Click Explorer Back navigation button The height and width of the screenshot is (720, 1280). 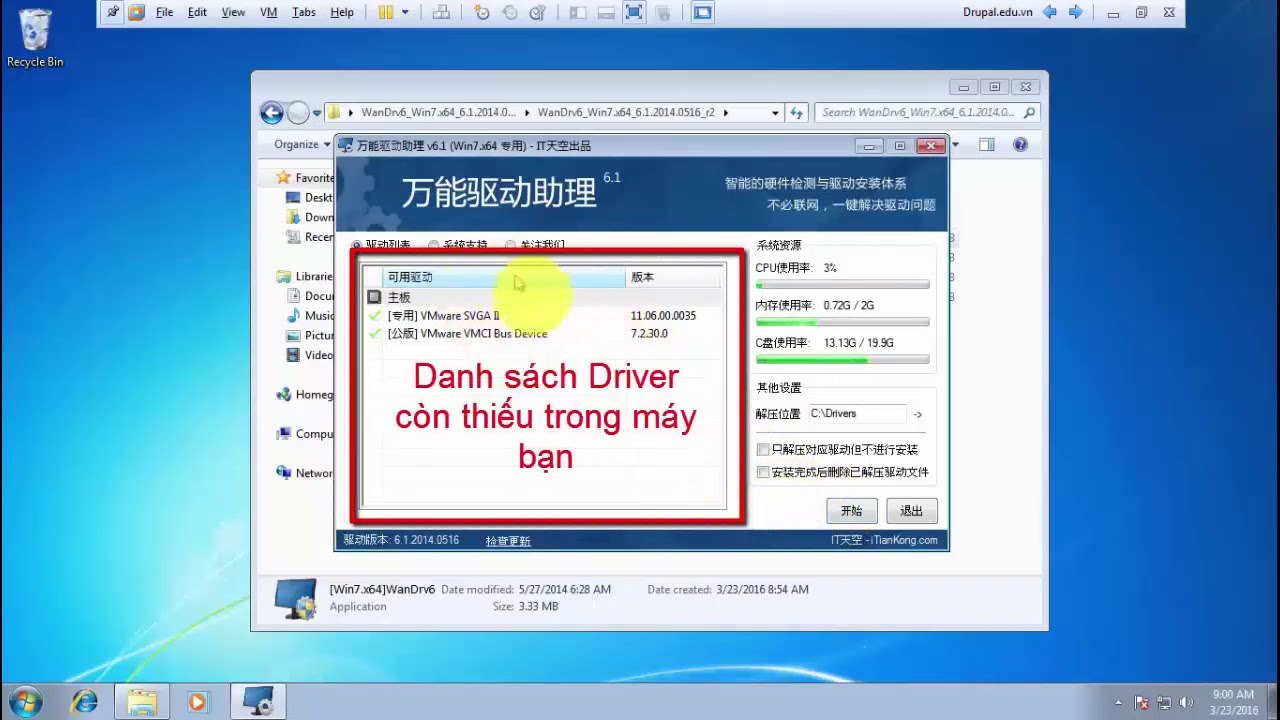click(x=272, y=113)
